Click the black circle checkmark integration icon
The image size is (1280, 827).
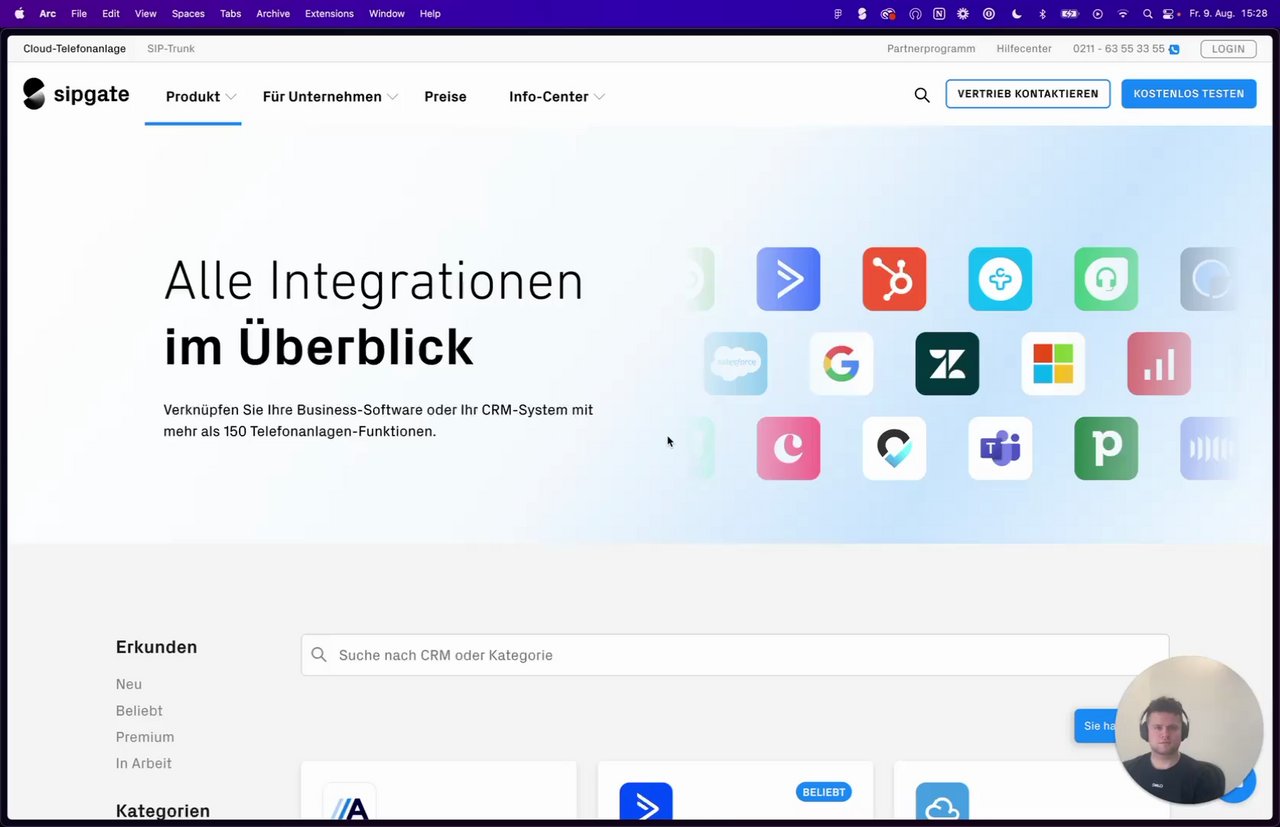894,448
